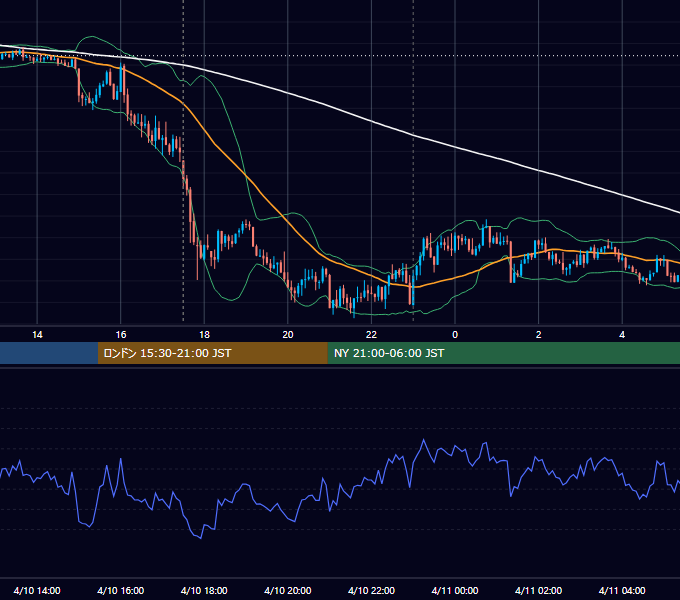Screen dimensions: 680x600
Task: Click the '4' hour label on the price chart axis
Action: pos(622,335)
